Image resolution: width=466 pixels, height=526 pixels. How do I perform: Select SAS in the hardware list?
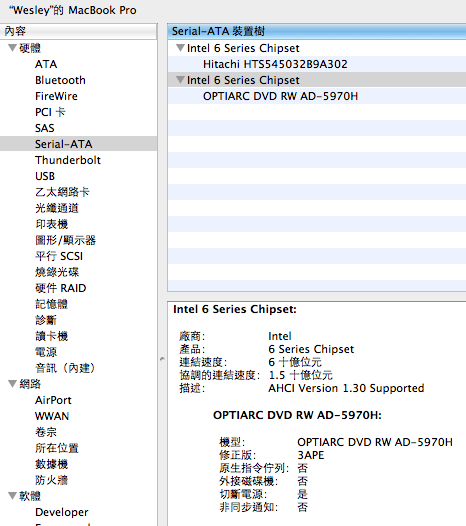(45, 128)
